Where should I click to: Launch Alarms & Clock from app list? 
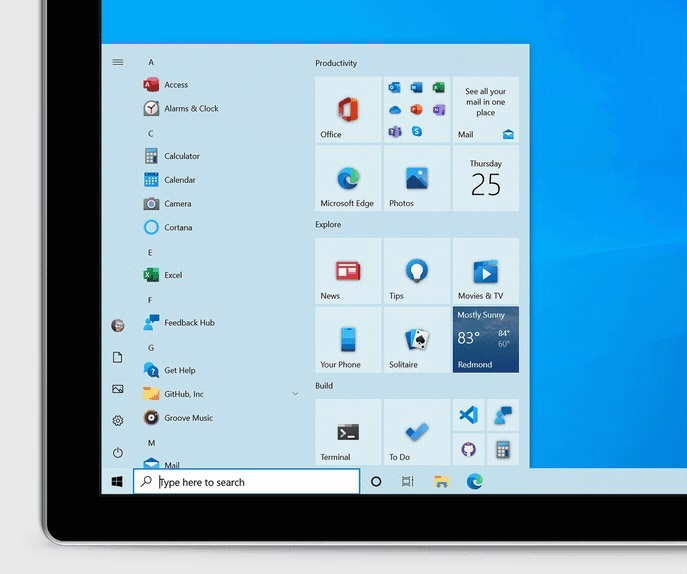pyautogui.click(x=181, y=108)
